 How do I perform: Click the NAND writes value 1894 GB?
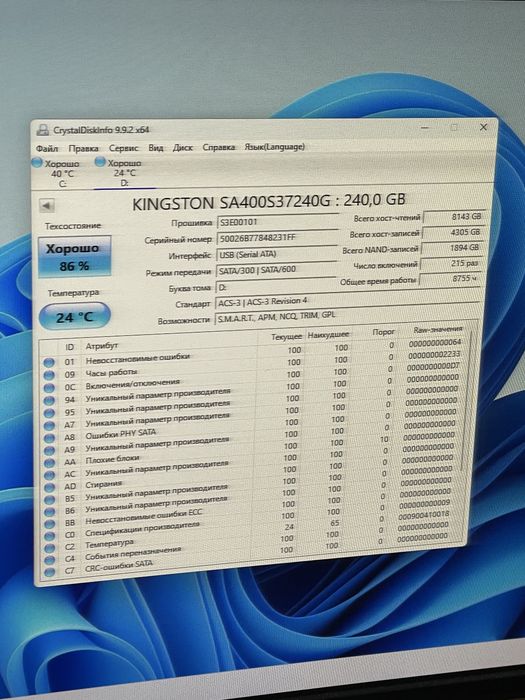click(451, 248)
